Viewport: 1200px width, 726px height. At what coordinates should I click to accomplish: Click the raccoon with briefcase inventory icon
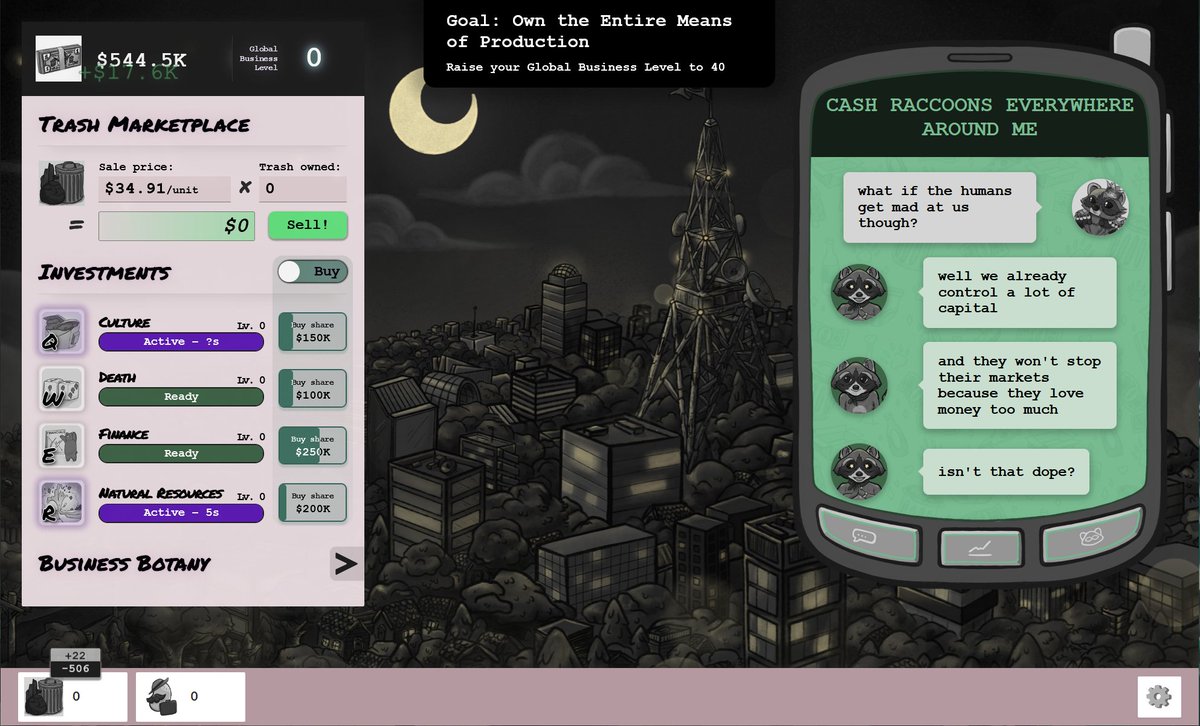(161, 696)
